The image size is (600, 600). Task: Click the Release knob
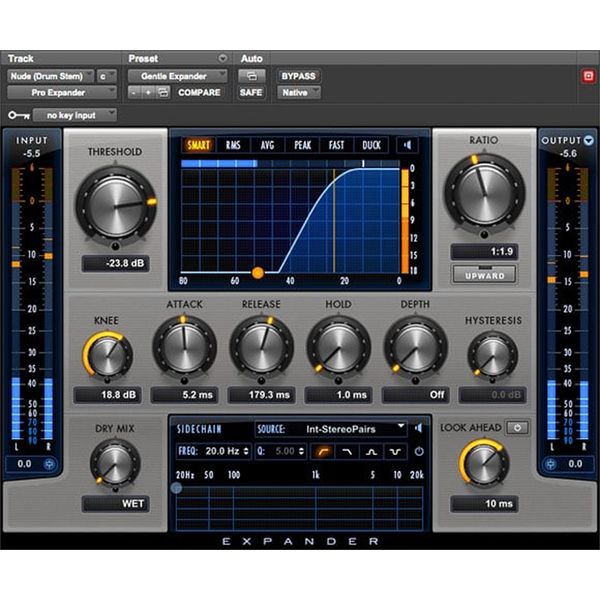coord(261,348)
